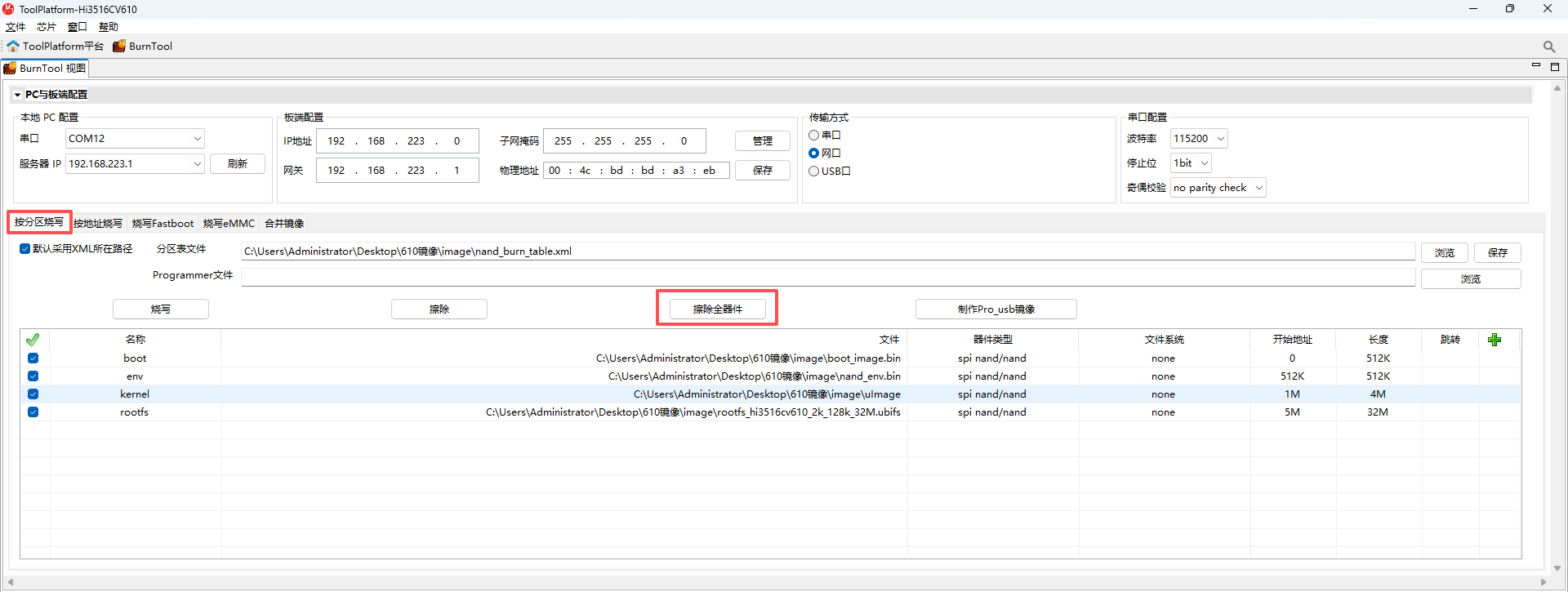Viewport: 1568px width, 592px height.
Task: Toggle 默认采用XML所在路径 checkbox
Action: (x=24, y=249)
